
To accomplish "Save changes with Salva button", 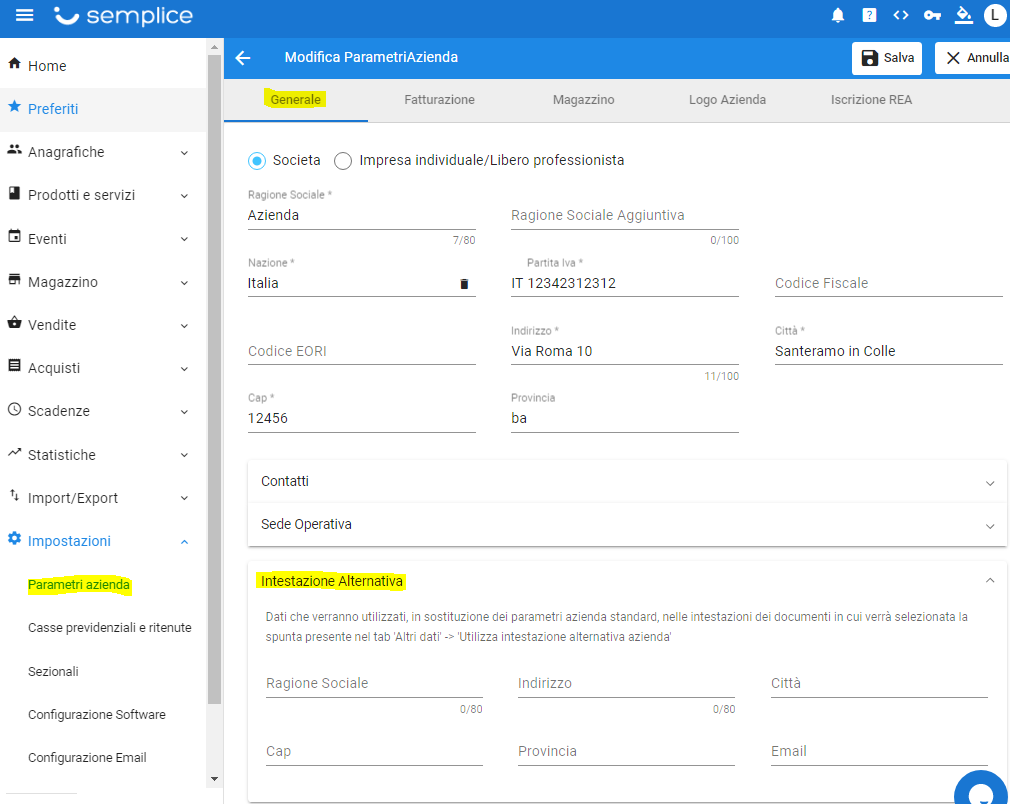I will pyautogui.click(x=887, y=58).
